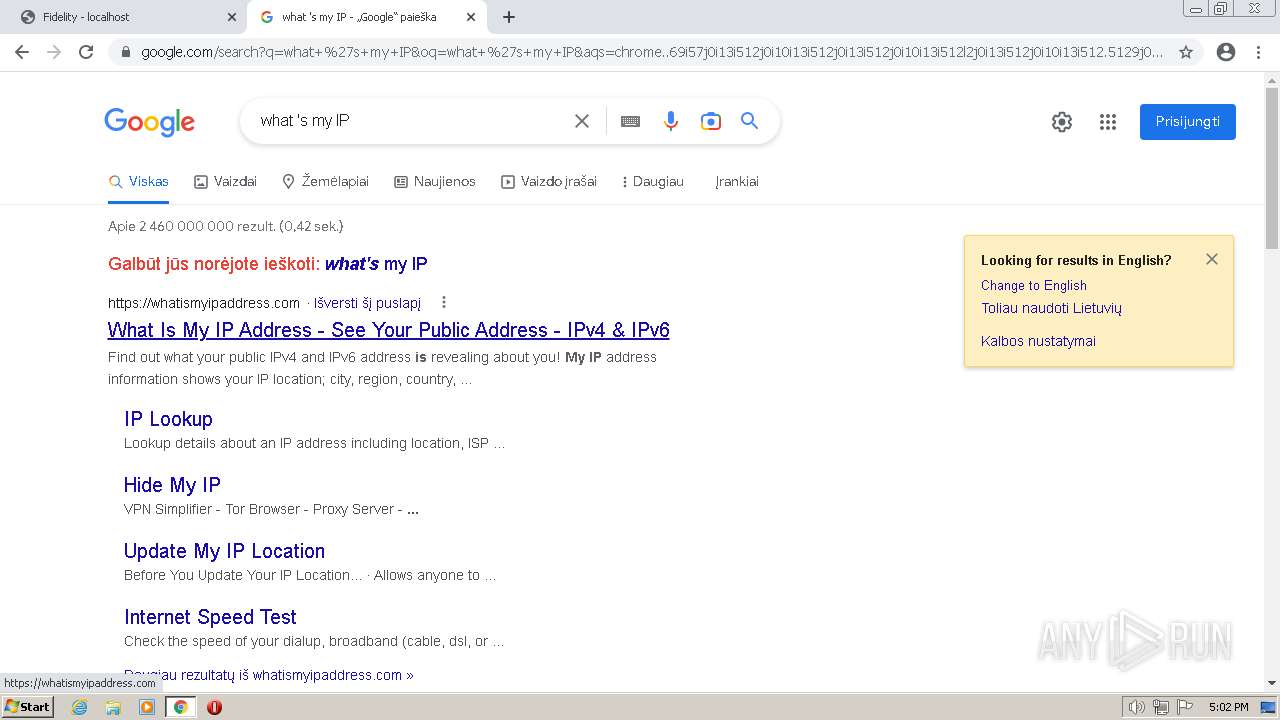Open Action Center flag icon
The width and height of the screenshot is (1280, 720).
coord(1185,707)
